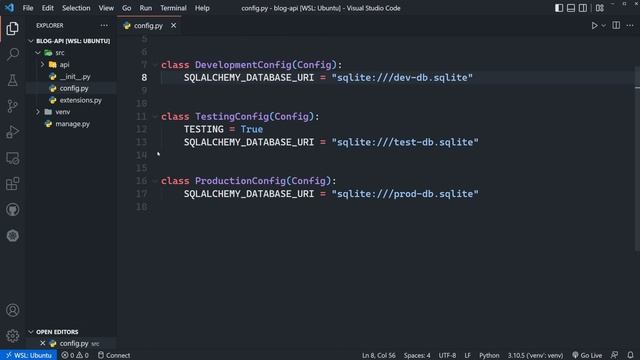Image resolution: width=640 pixels, height=360 pixels.
Task: Select the config.py editor tab
Action: [x=149, y=25]
